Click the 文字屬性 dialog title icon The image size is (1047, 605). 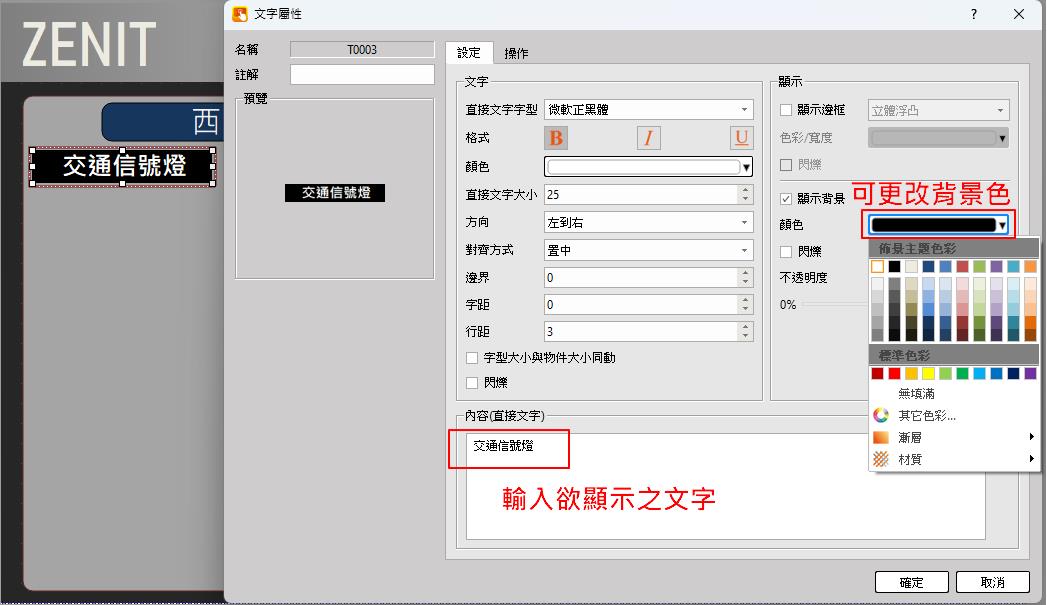[x=240, y=14]
